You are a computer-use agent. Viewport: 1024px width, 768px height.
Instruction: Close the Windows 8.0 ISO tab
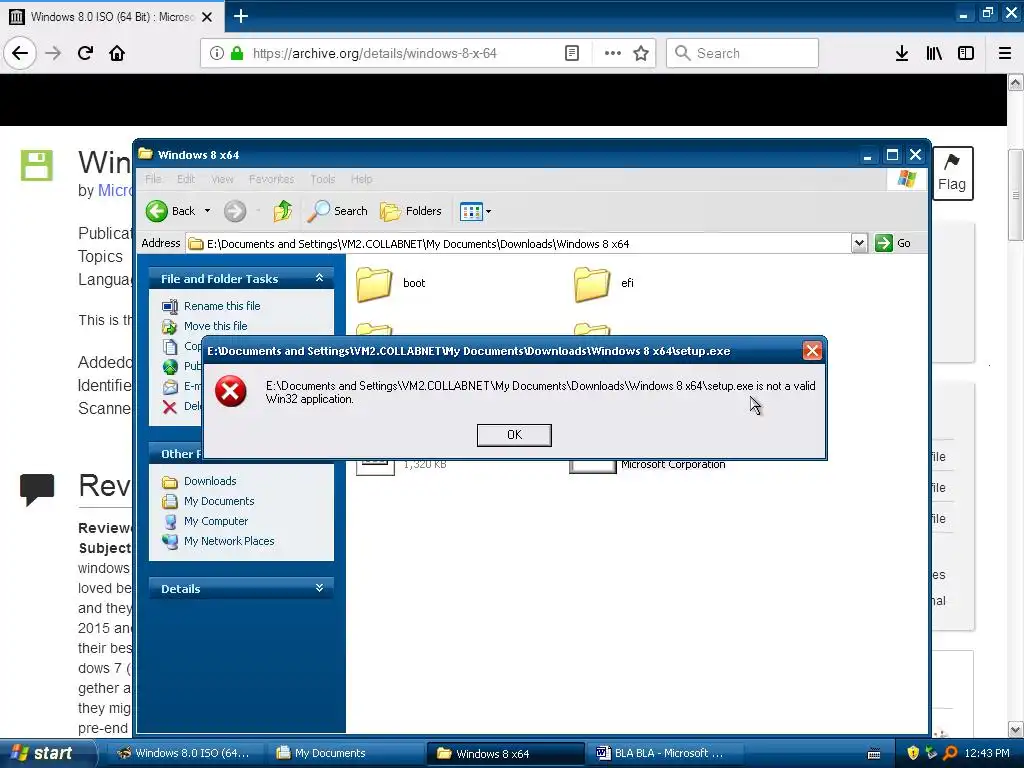[x=207, y=17]
